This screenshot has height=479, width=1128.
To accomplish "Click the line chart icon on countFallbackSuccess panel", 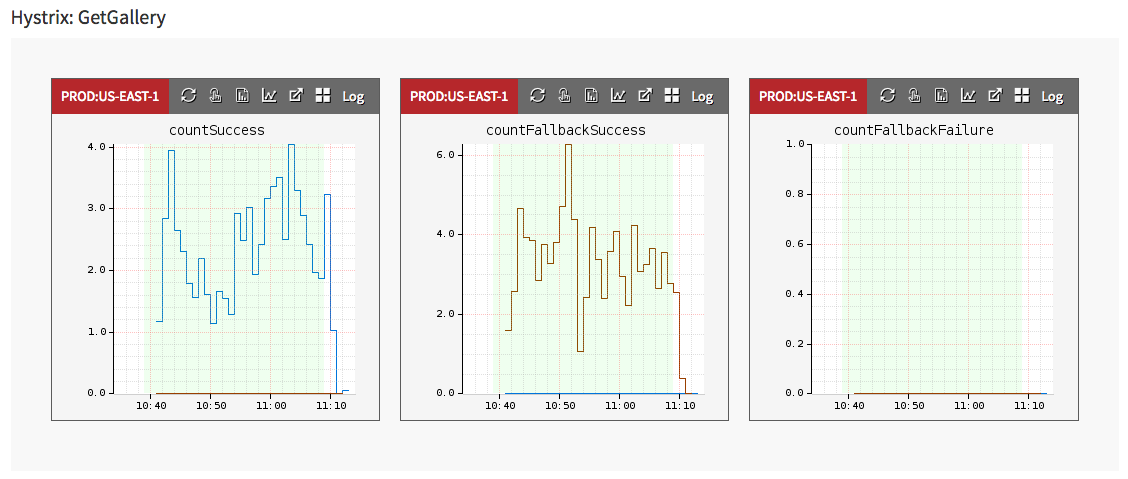I will tap(618, 96).
